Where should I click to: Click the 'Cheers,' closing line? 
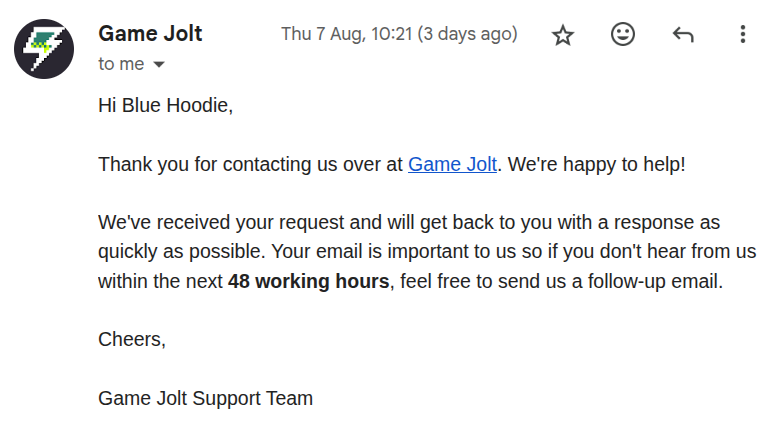(132, 339)
